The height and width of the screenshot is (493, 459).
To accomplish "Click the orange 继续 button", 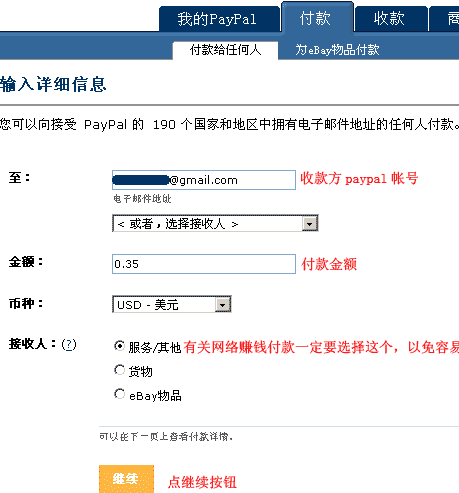I will pos(126,479).
